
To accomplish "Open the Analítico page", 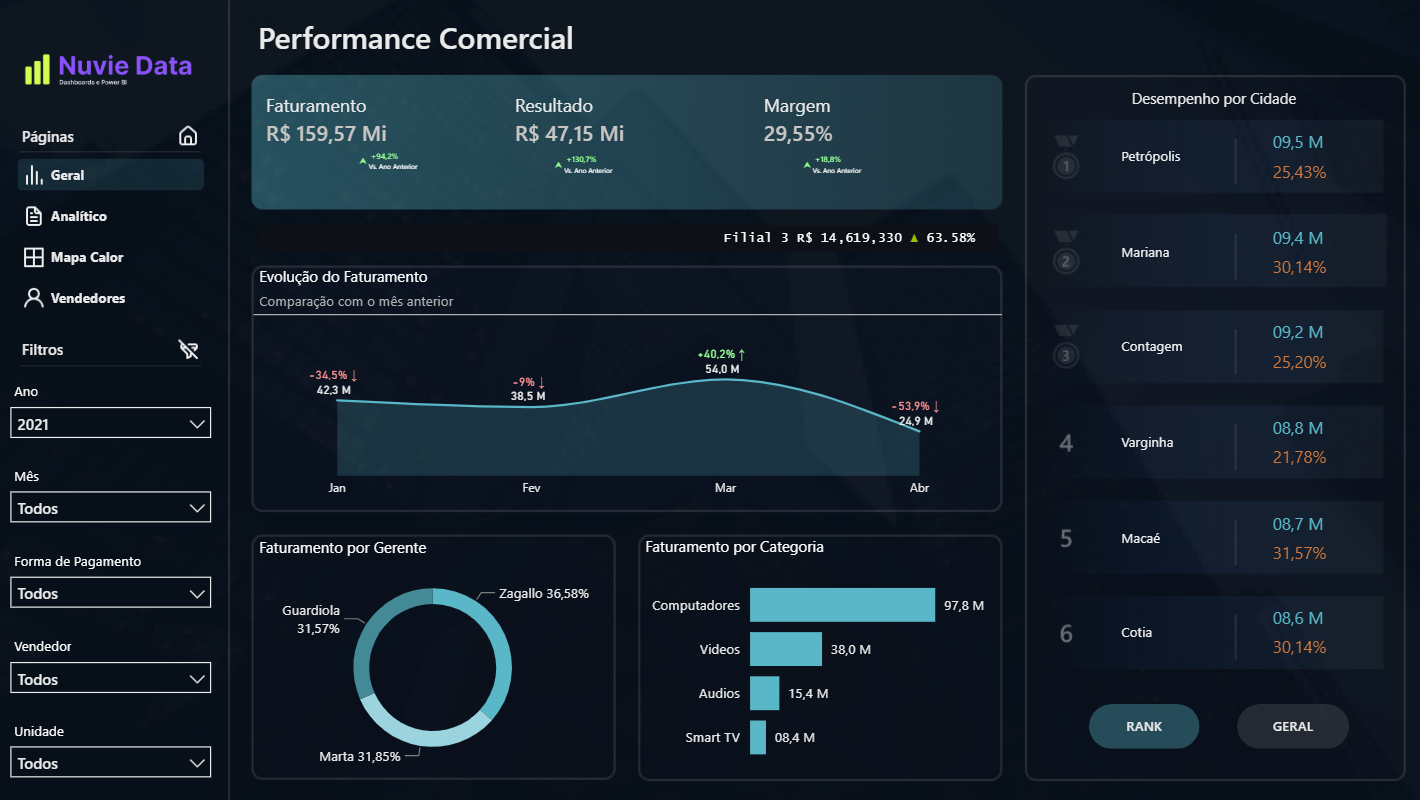I will (111, 216).
